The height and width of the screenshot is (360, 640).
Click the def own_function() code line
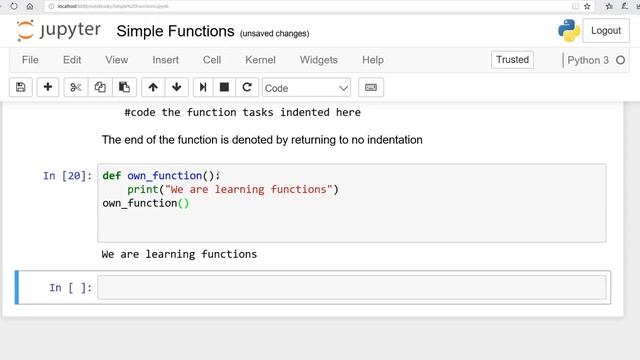click(161, 176)
